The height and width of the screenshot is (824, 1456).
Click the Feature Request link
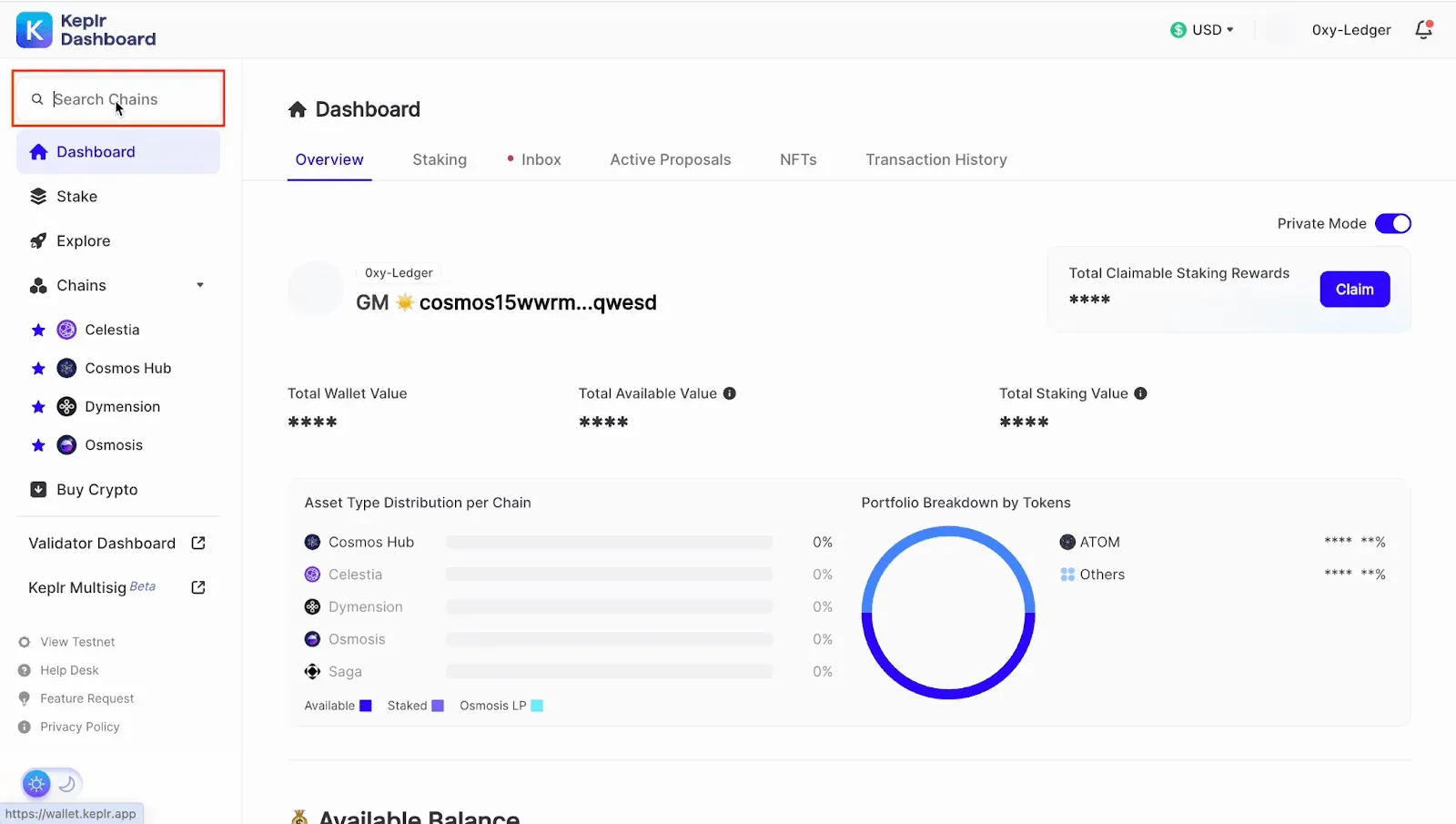click(87, 698)
